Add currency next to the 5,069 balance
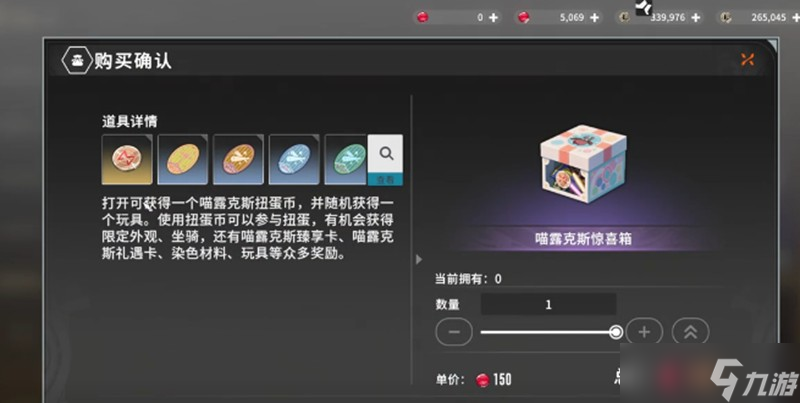Screen dimensions: 800x403 click(594, 17)
